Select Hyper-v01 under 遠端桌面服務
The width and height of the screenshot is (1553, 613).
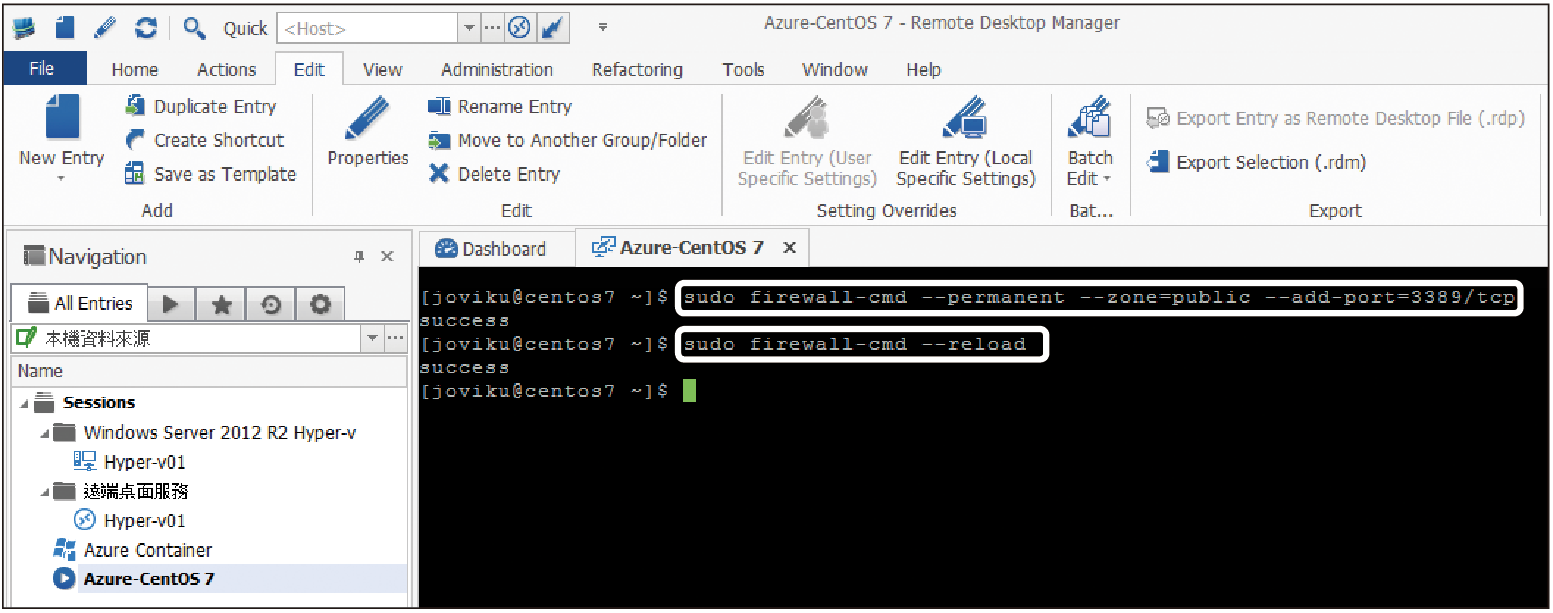[x=144, y=520]
